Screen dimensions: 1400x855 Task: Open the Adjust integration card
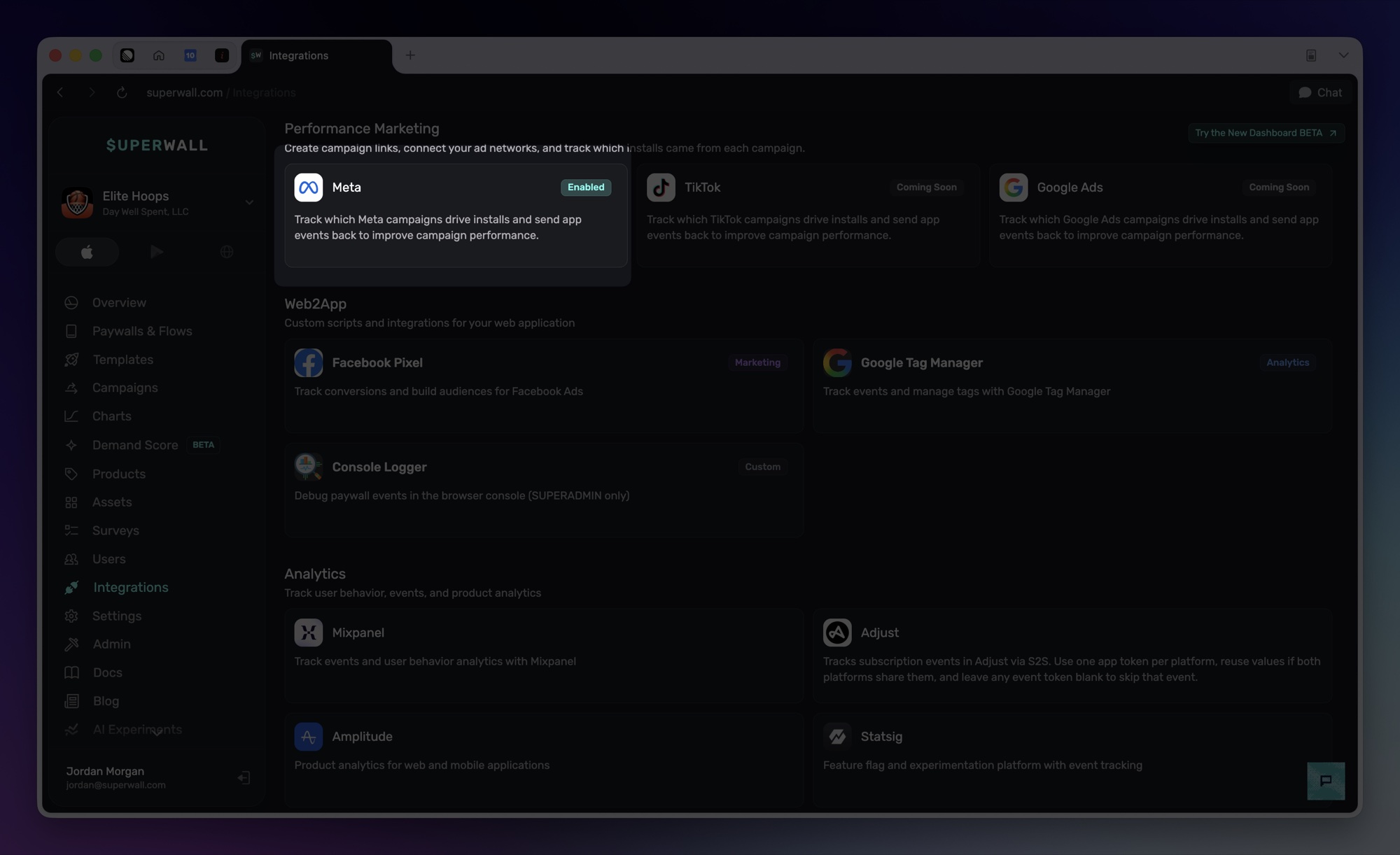coord(1072,656)
